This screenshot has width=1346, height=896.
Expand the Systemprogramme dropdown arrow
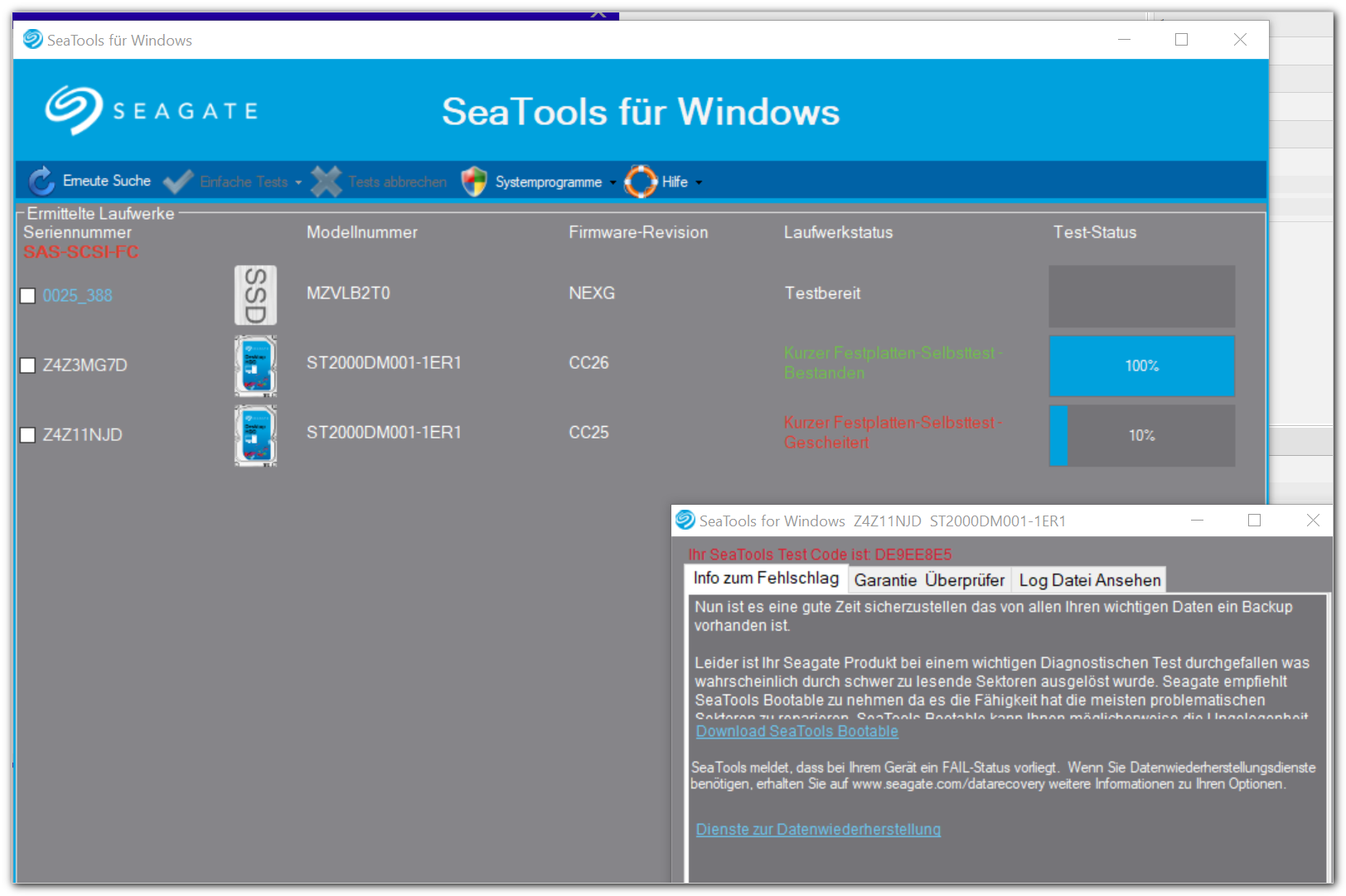613,182
